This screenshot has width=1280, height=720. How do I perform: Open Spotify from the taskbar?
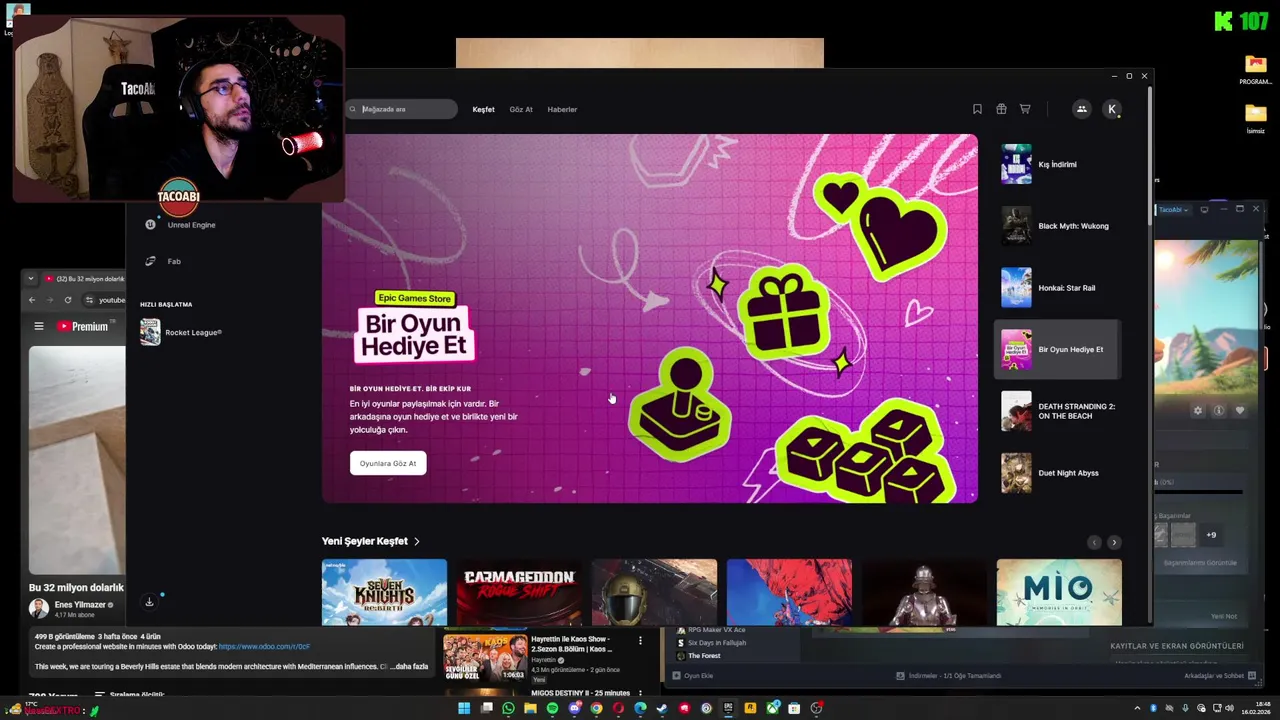pos(552,708)
